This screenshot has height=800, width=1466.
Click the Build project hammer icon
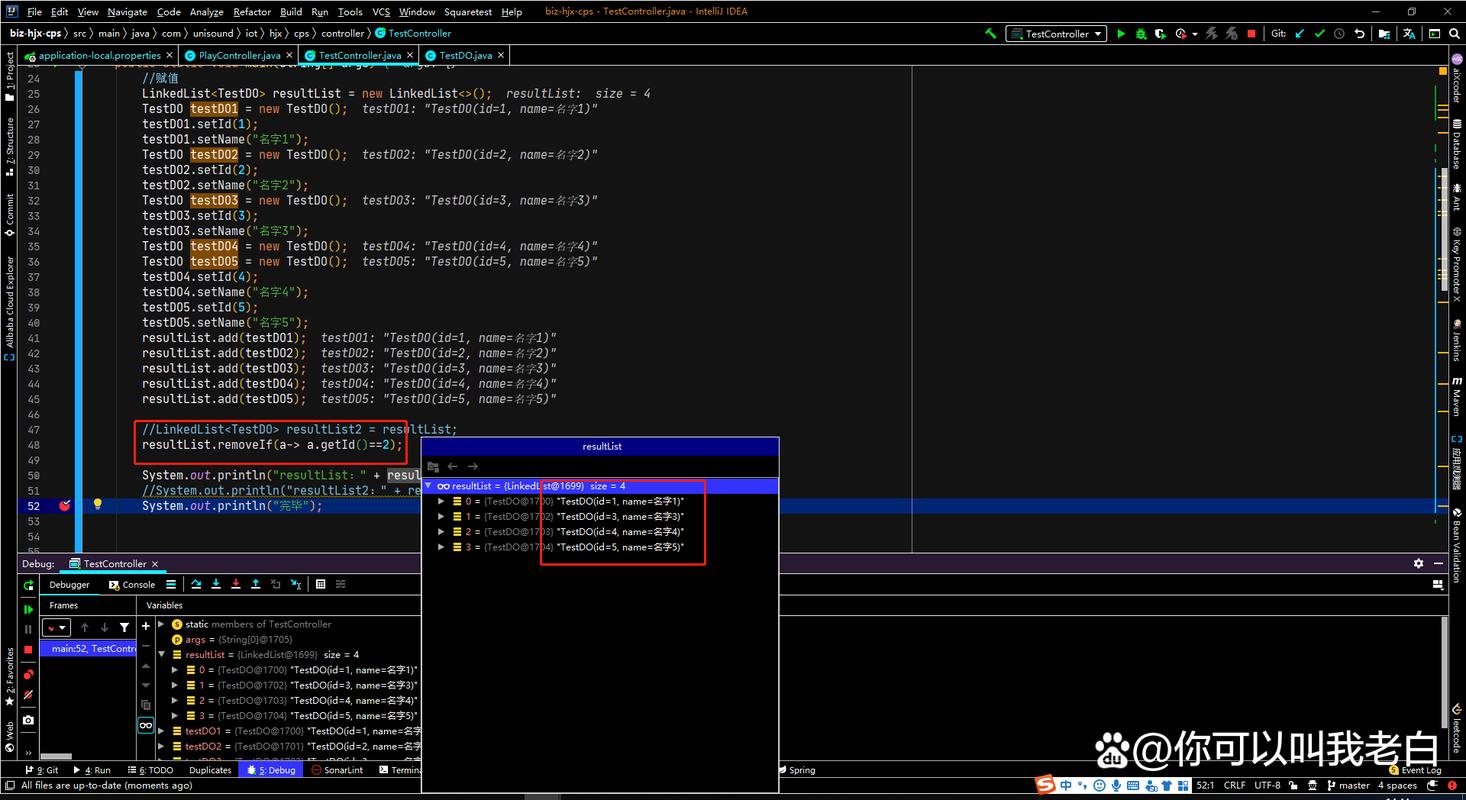point(990,33)
